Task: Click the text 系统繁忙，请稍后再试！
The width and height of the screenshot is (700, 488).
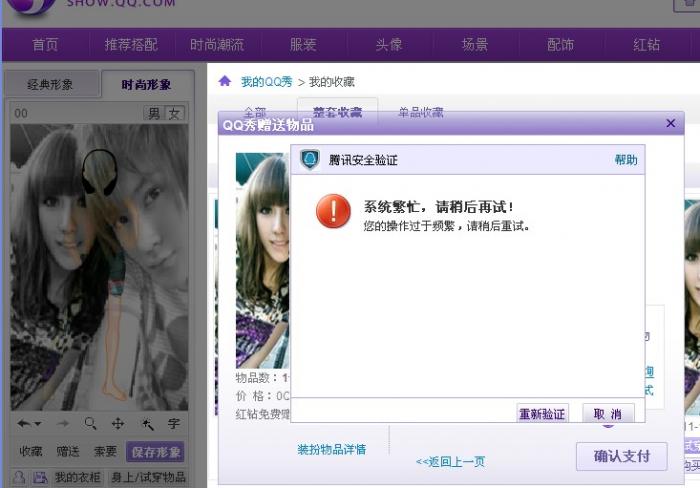Action: 439,207
